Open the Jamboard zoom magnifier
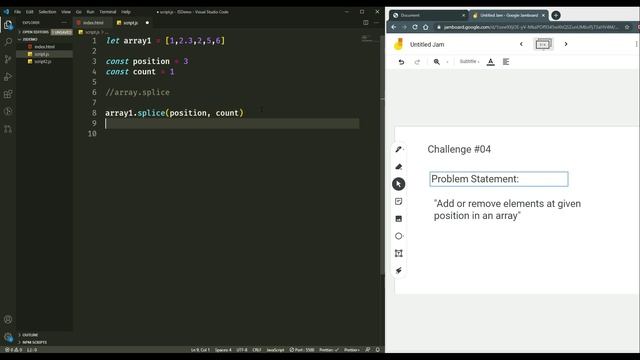 (437, 62)
